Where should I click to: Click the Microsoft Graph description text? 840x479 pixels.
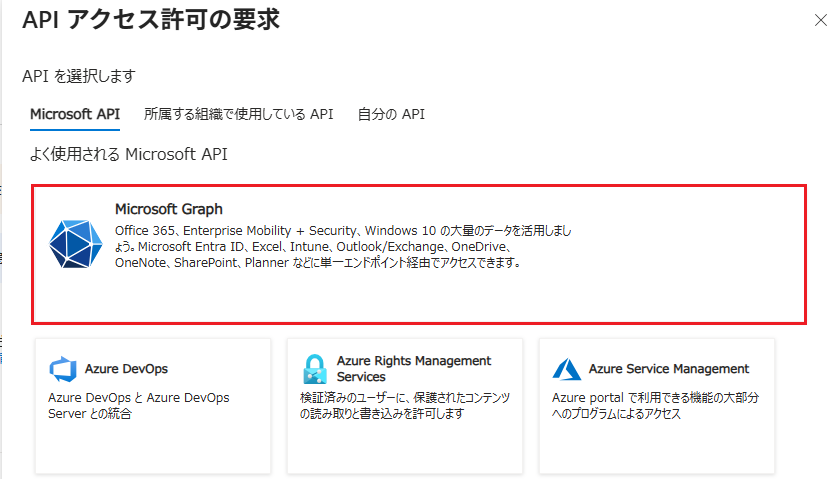[343, 246]
